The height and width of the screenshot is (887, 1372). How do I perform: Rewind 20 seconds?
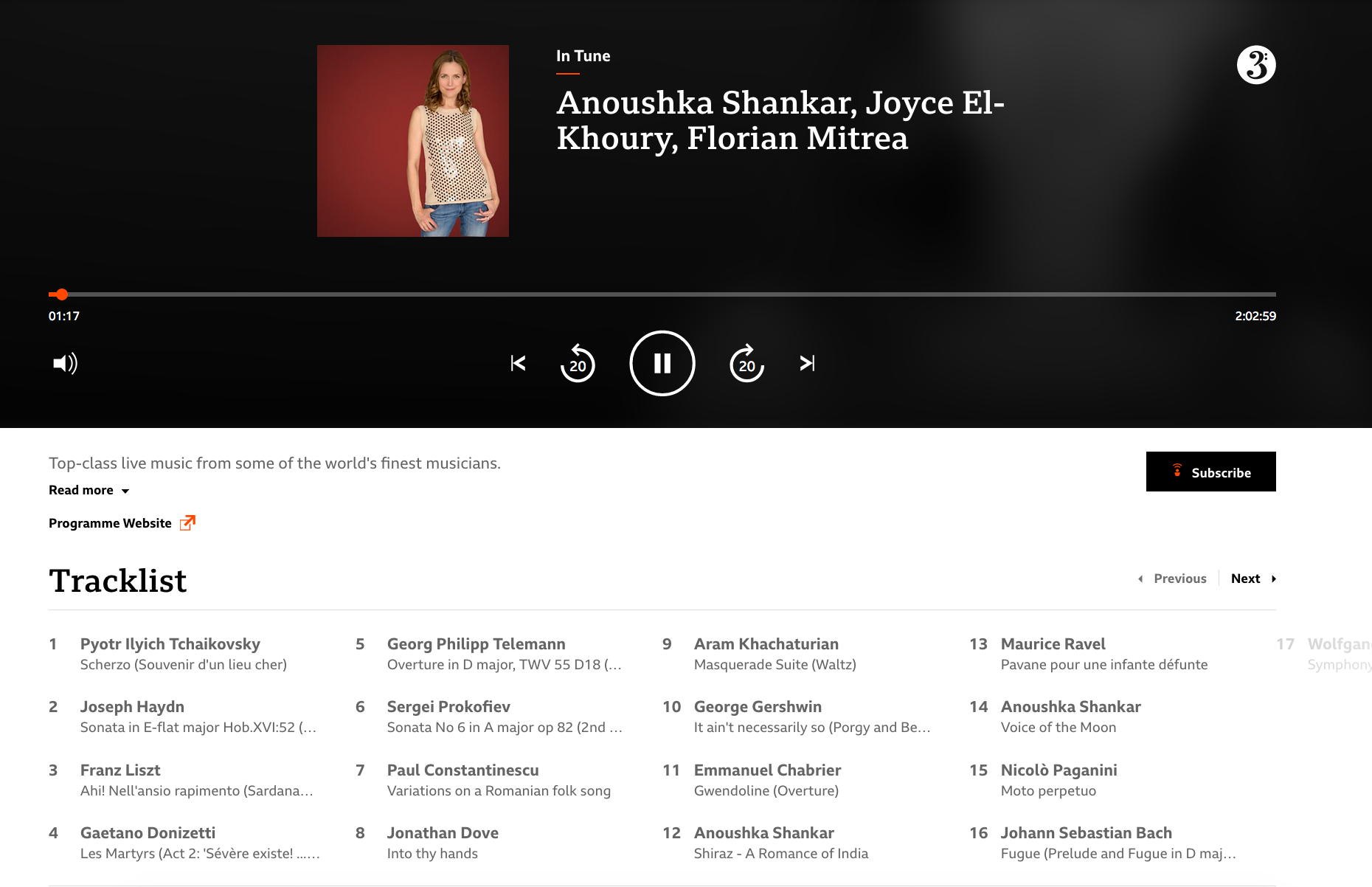click(578, 363)
